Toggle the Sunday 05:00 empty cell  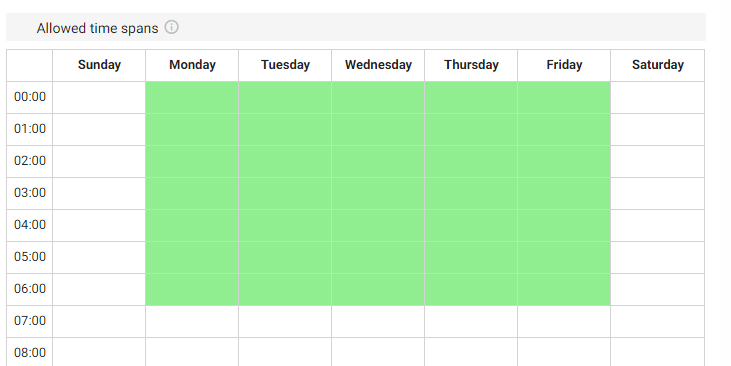(99, 257)
